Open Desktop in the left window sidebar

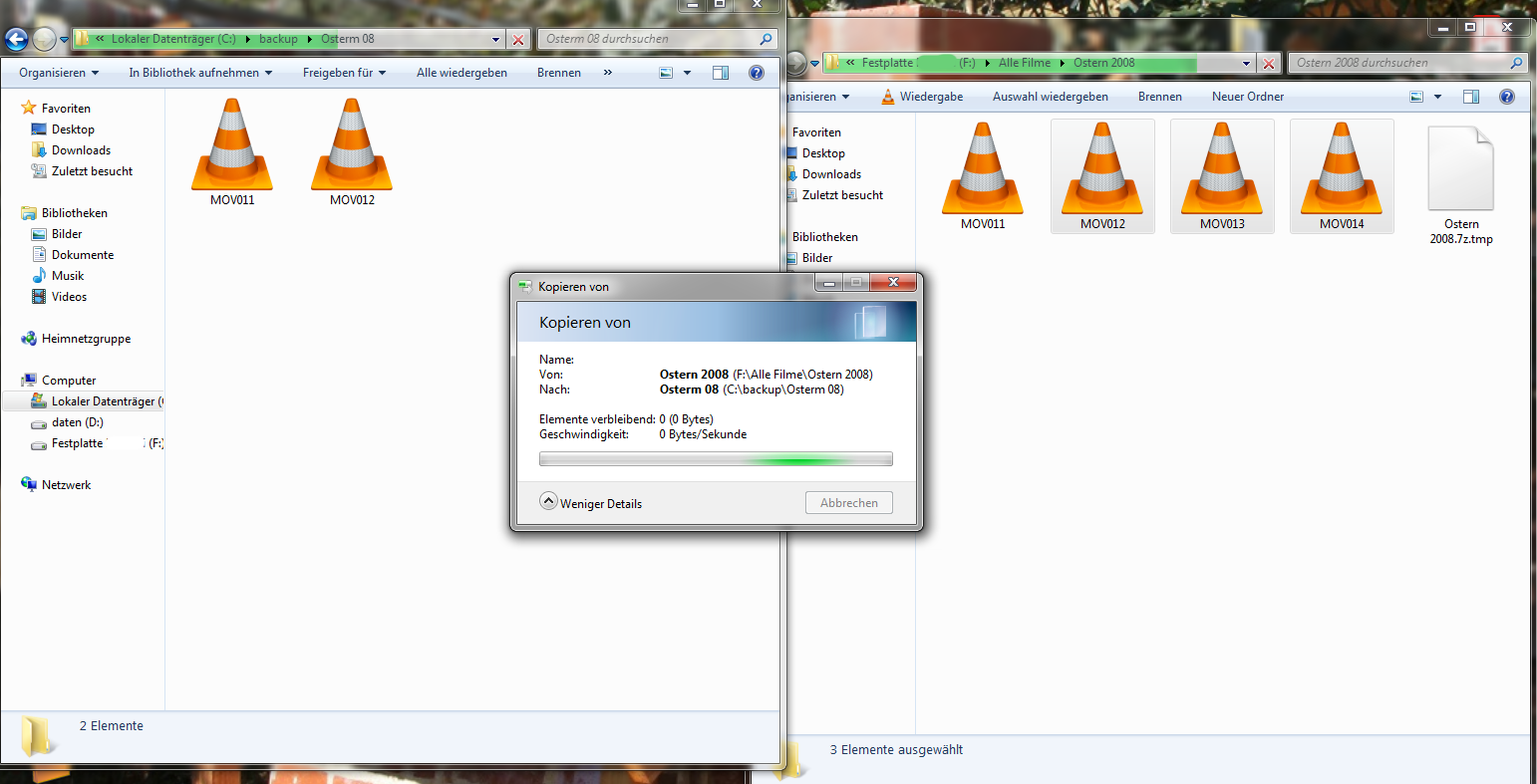73,130
